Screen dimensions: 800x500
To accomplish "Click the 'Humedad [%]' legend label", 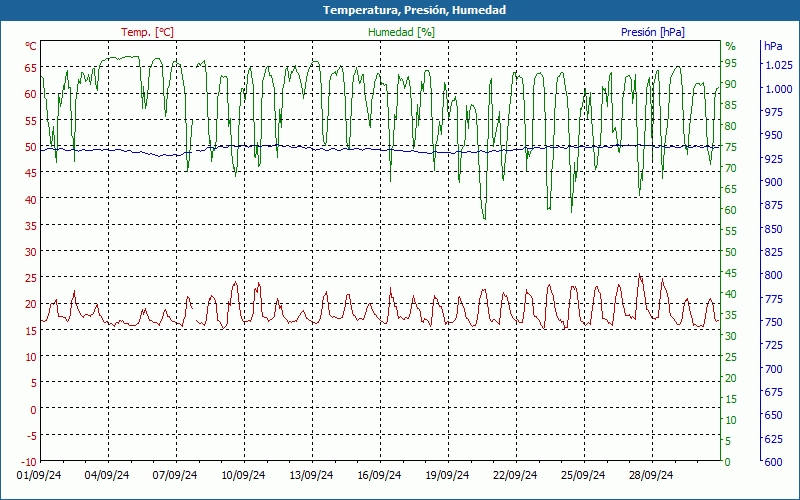I will click(401, 32).
